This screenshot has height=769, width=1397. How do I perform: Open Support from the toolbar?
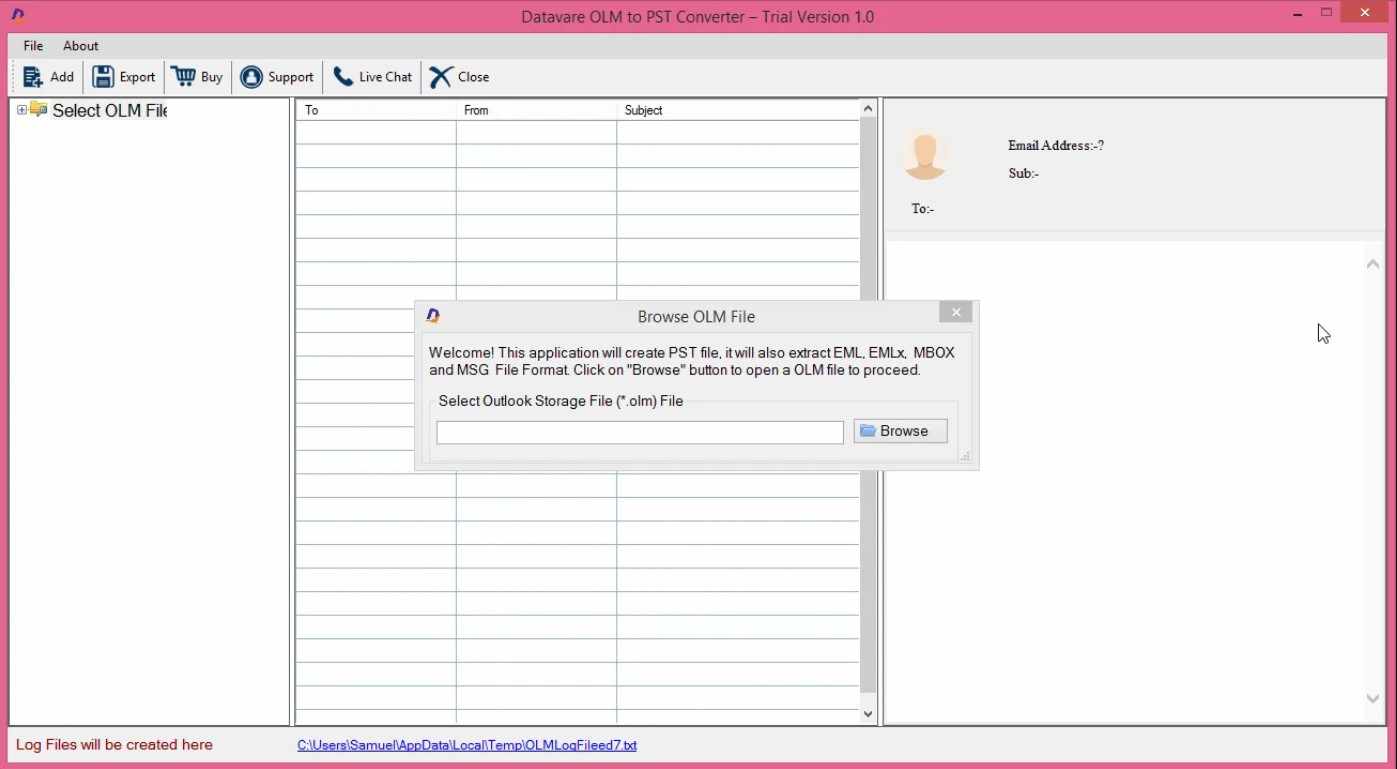click(277, 77)
